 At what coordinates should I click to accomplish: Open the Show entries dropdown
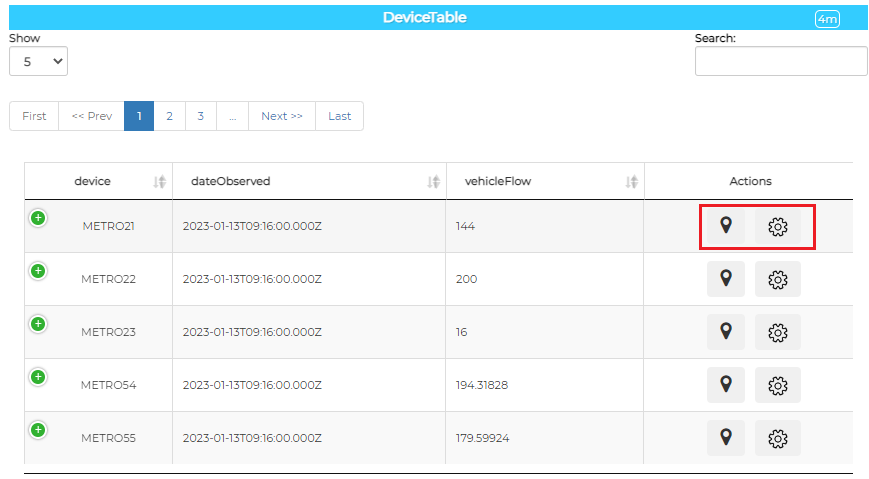pos(38,61)
